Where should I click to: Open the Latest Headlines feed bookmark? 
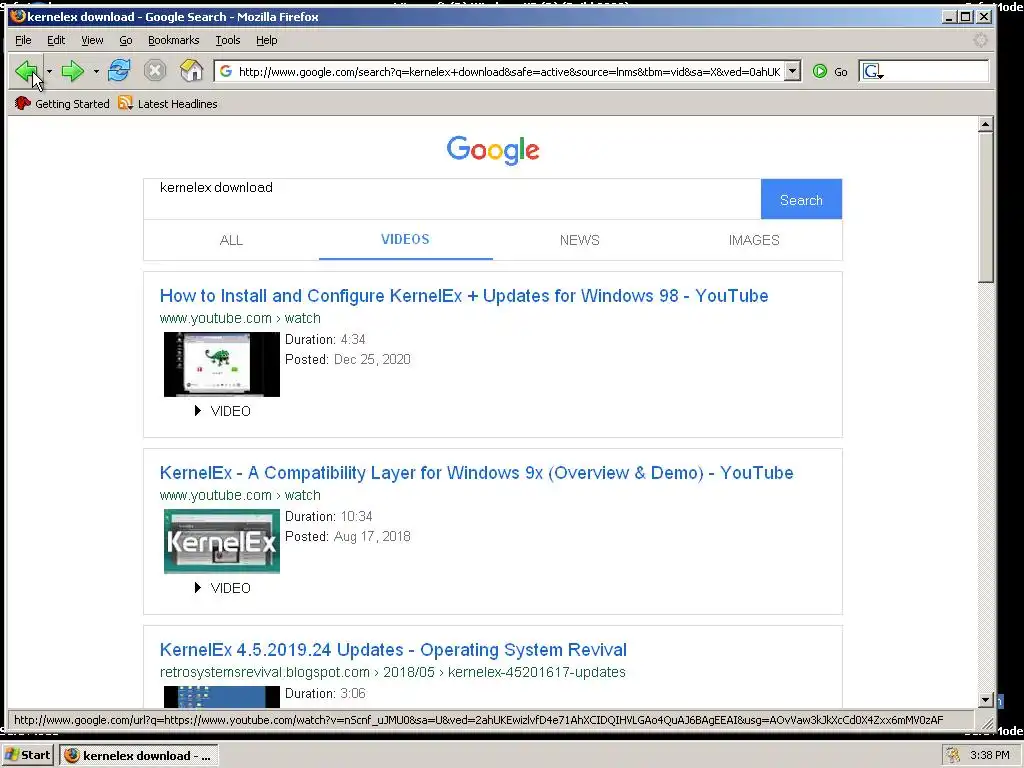click(x=168, y=104)
